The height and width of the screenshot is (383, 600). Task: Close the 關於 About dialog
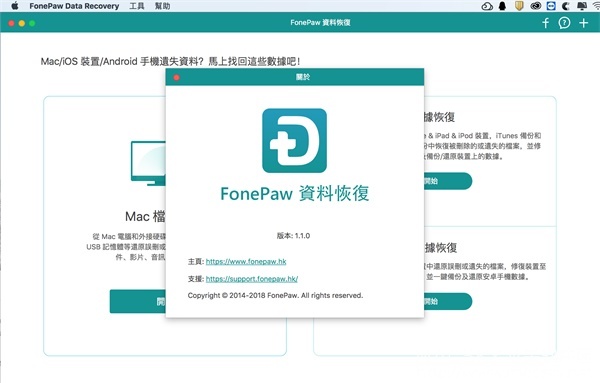[176, 78]
